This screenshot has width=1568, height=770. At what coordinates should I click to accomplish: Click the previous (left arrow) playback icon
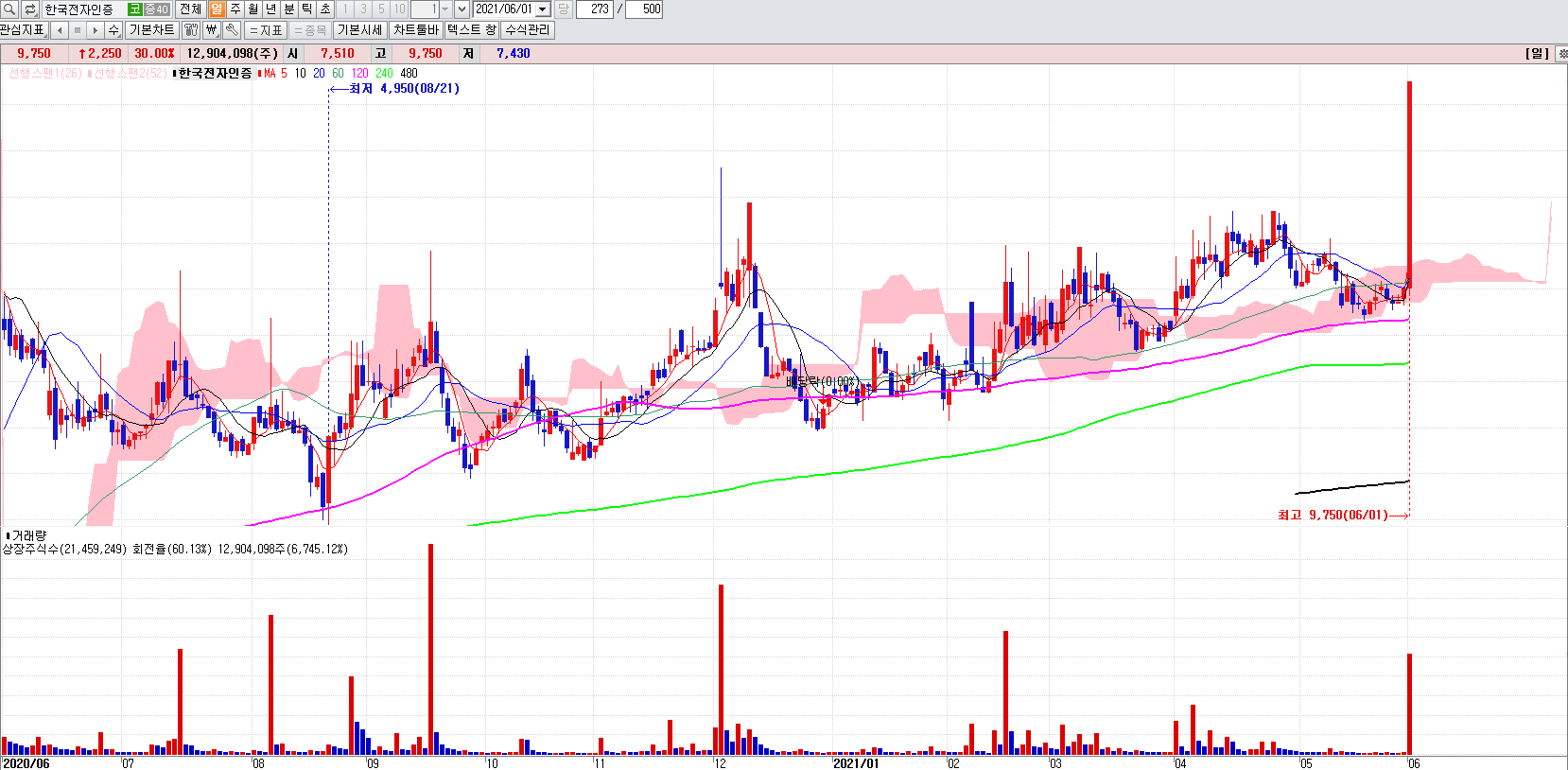click(x=60, y=30)
